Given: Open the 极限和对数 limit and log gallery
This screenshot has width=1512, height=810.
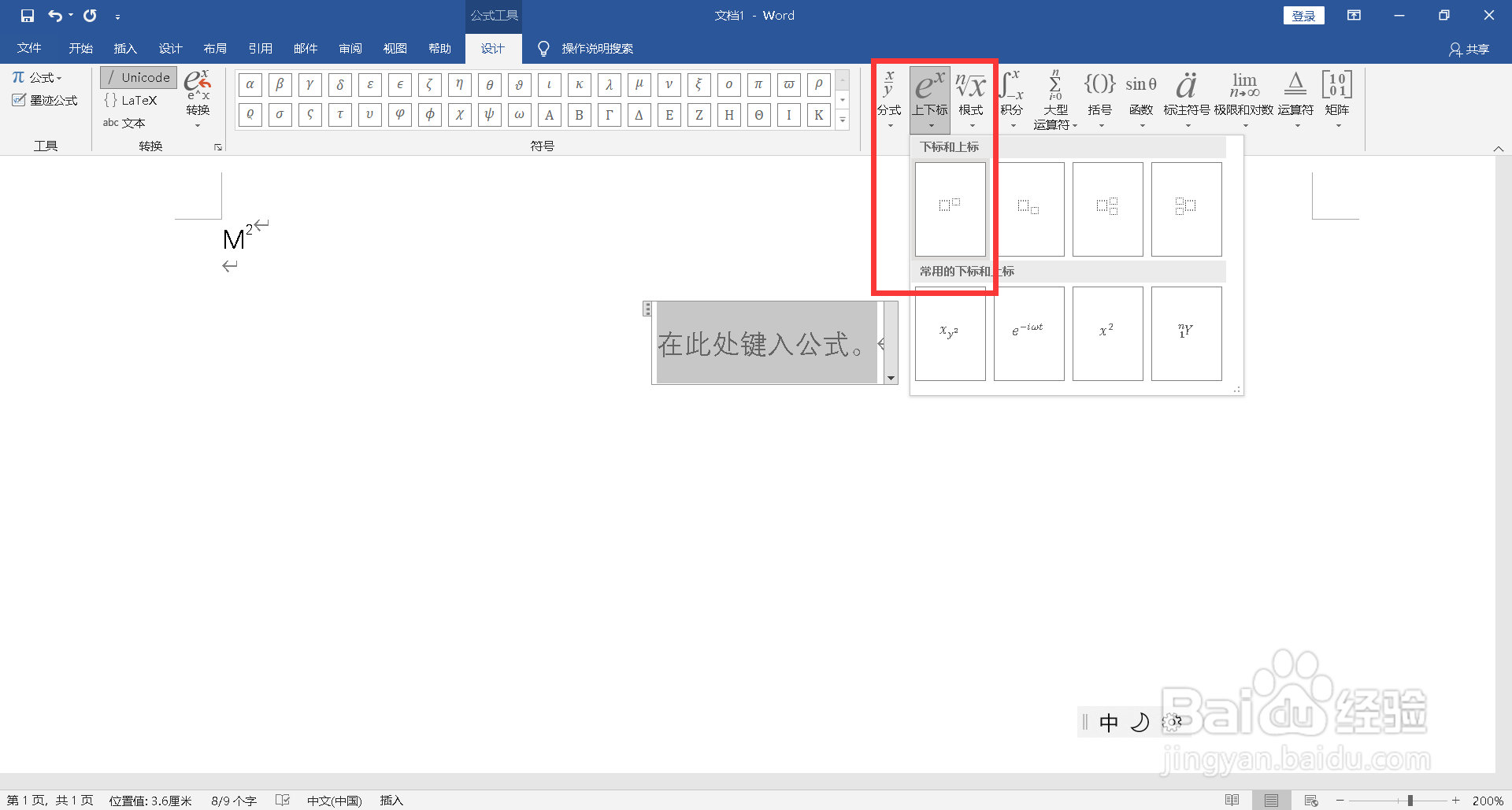Looking at the screenshot, I should click(1244, 98).
